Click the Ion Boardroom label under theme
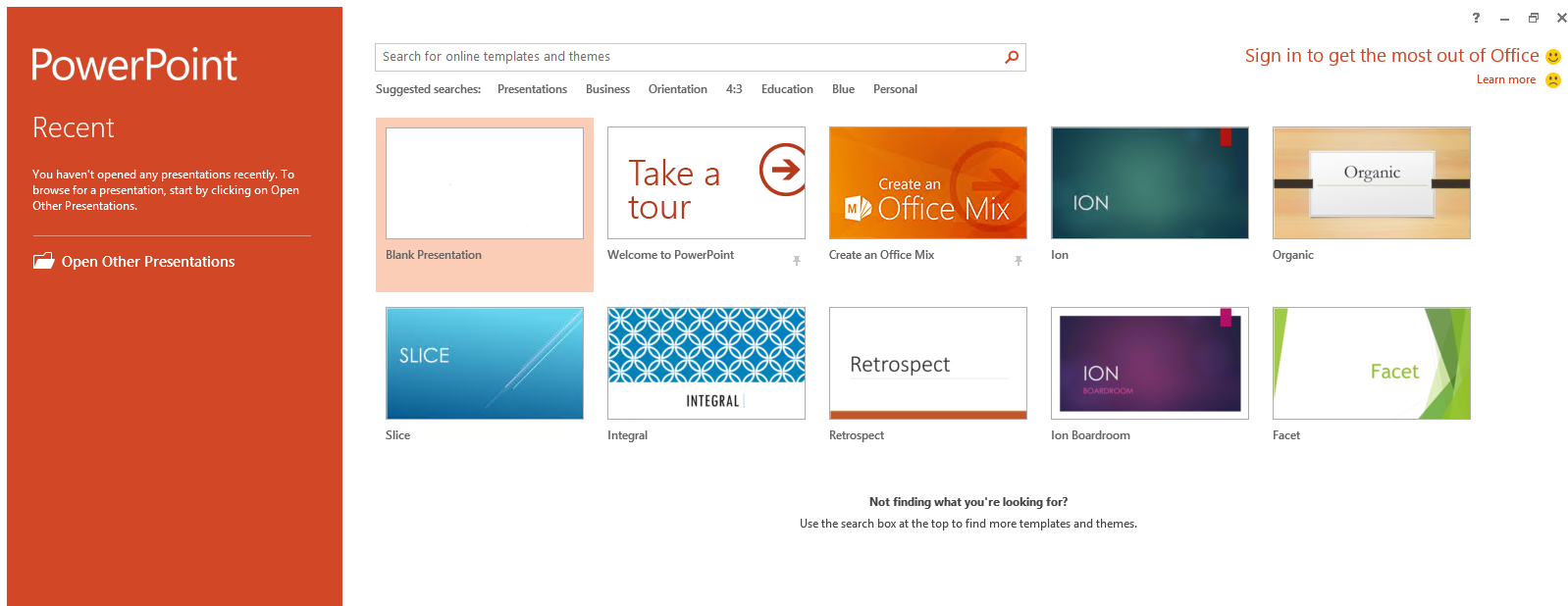The image size is (1568, 606). coord(1090,435)
